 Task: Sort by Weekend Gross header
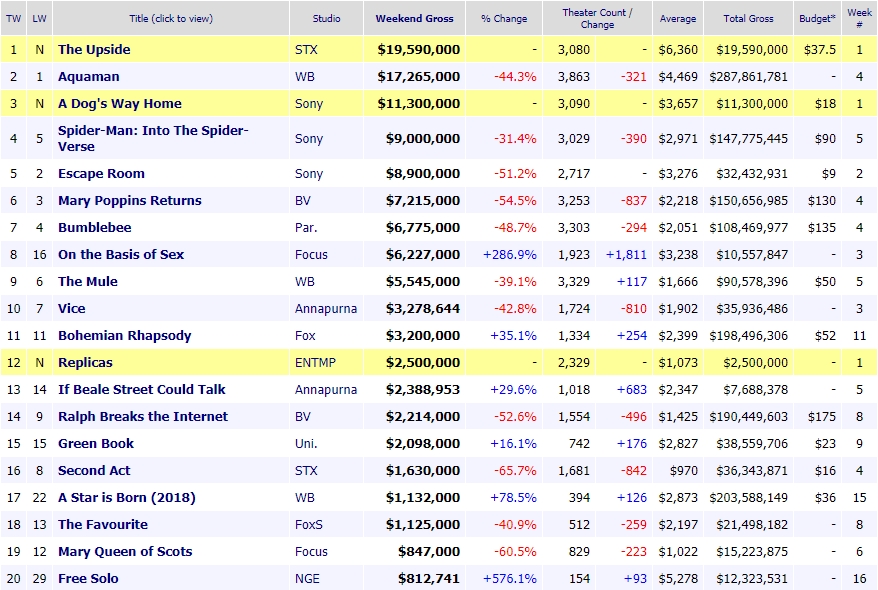tap(414, 18)
